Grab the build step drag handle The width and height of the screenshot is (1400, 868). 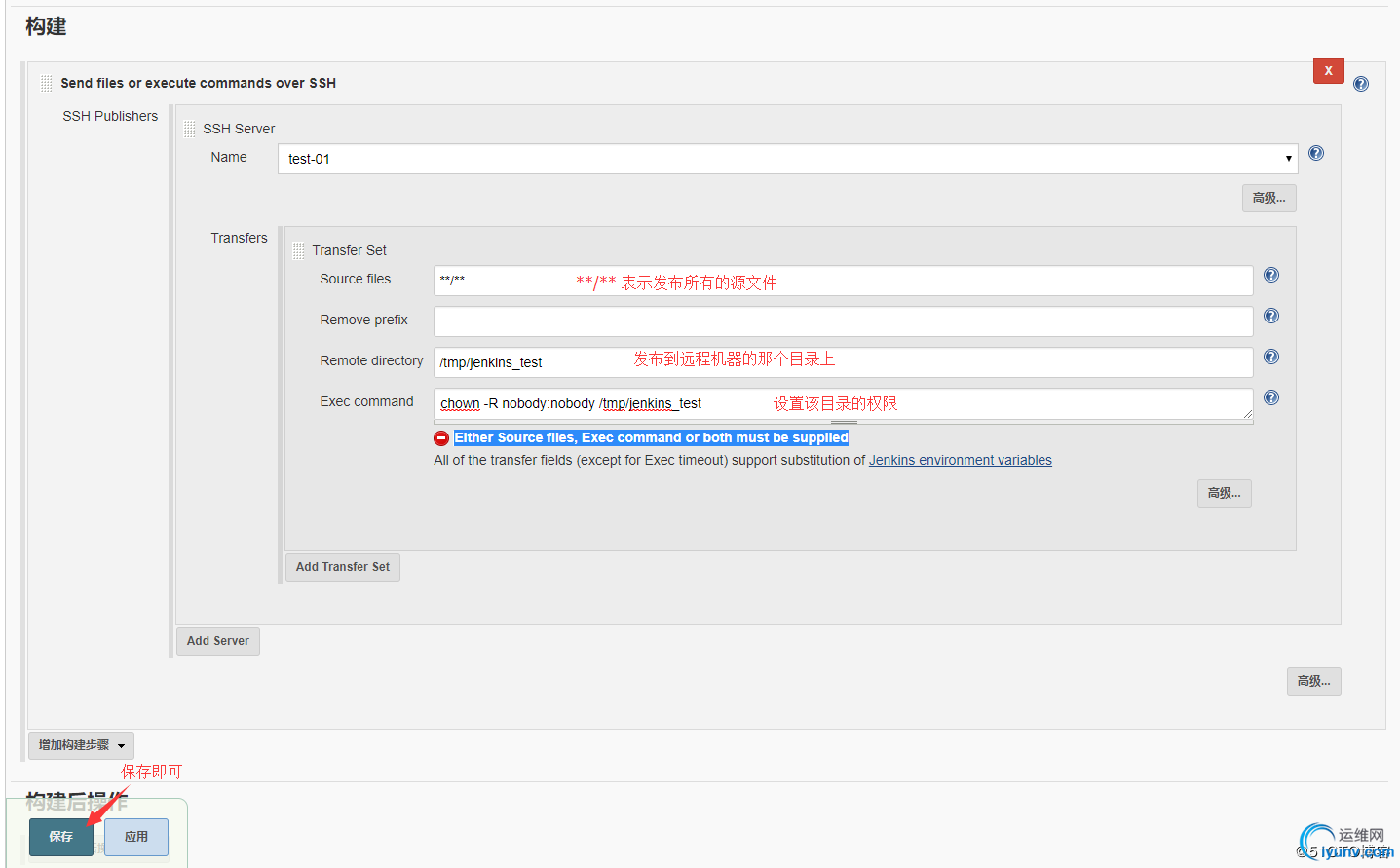[x=46, y=83]
